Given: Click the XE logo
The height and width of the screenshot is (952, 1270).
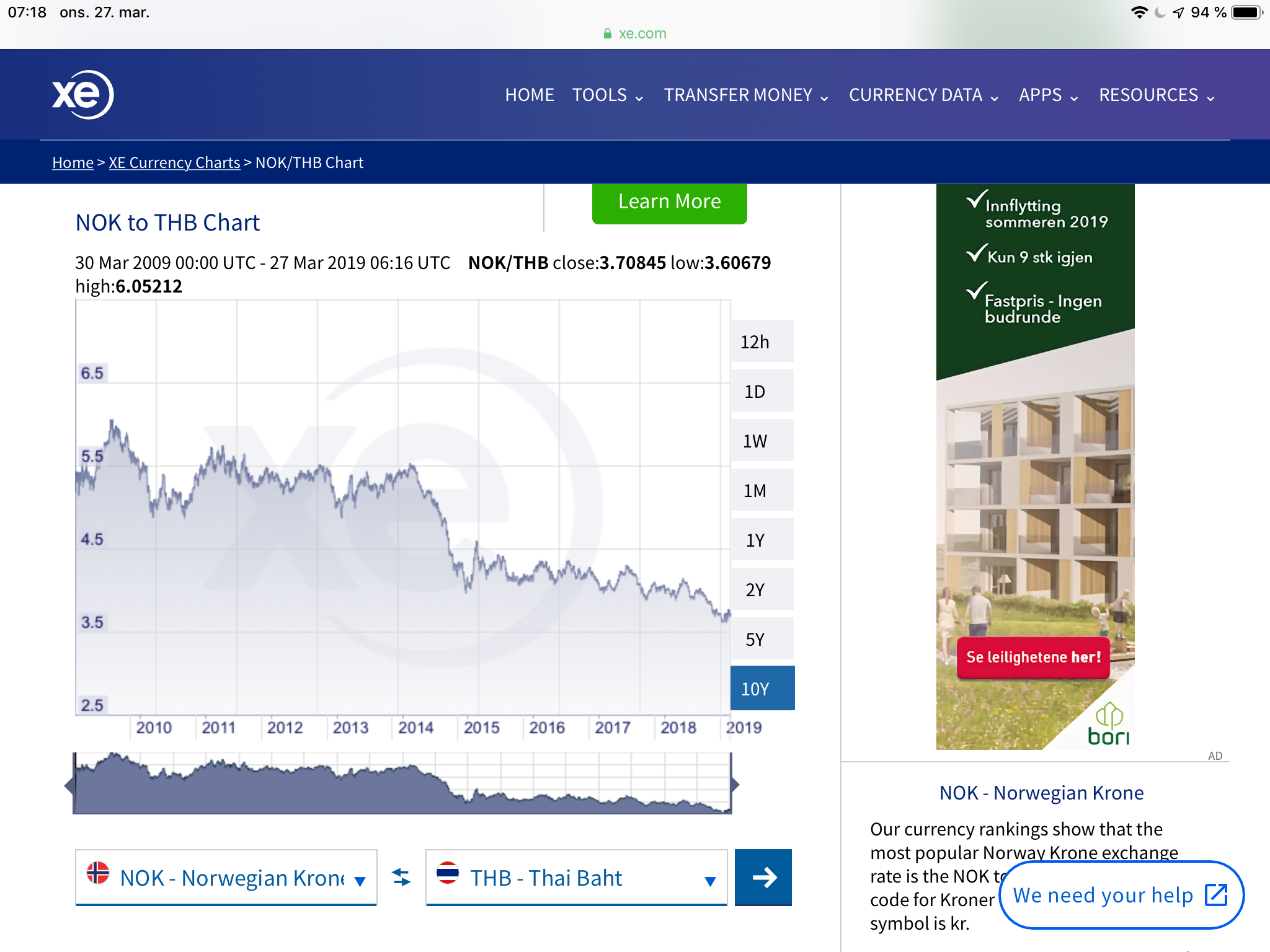Looking at the screenshot, I should (x=82, y=95).
